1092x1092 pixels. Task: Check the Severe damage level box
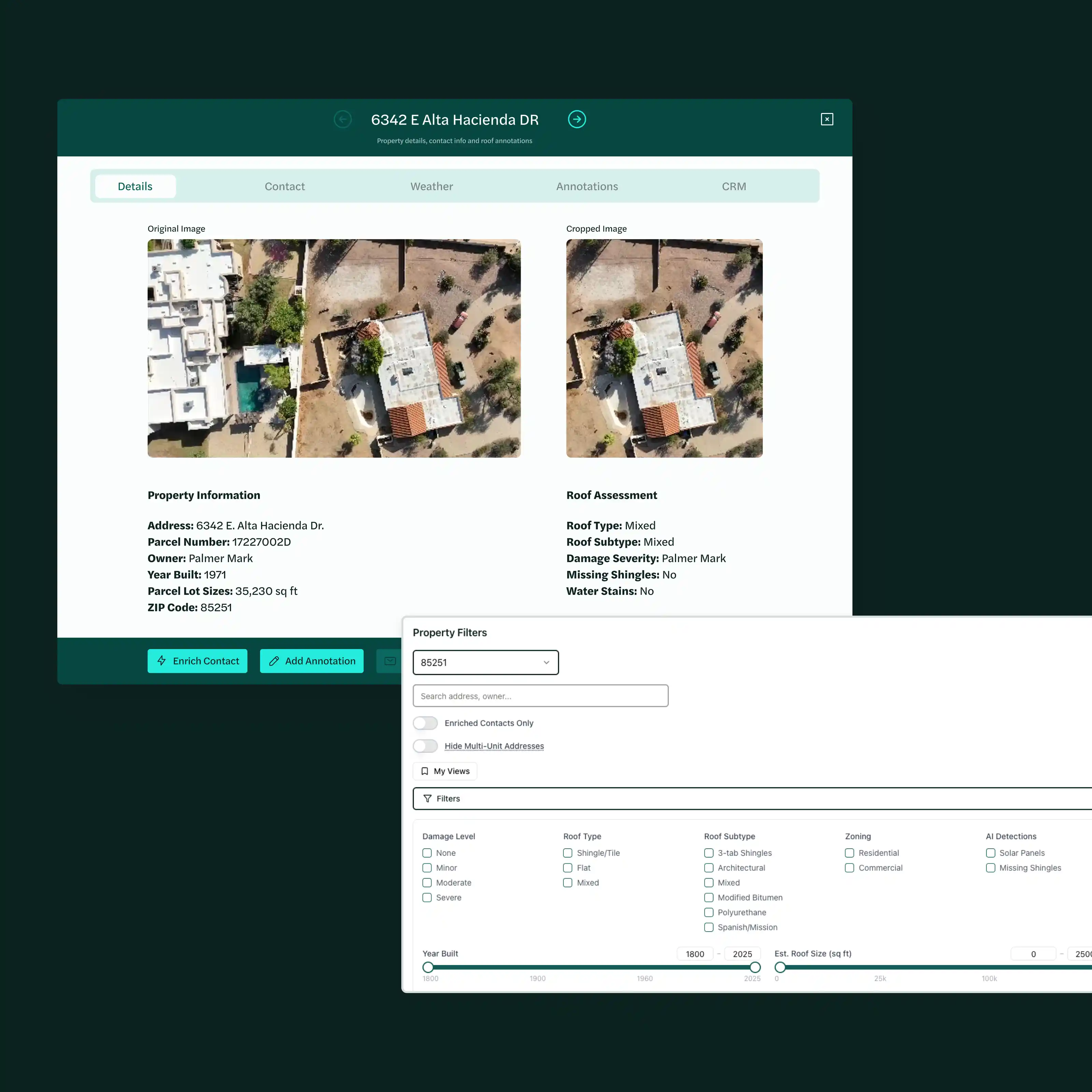pos(427,897)
